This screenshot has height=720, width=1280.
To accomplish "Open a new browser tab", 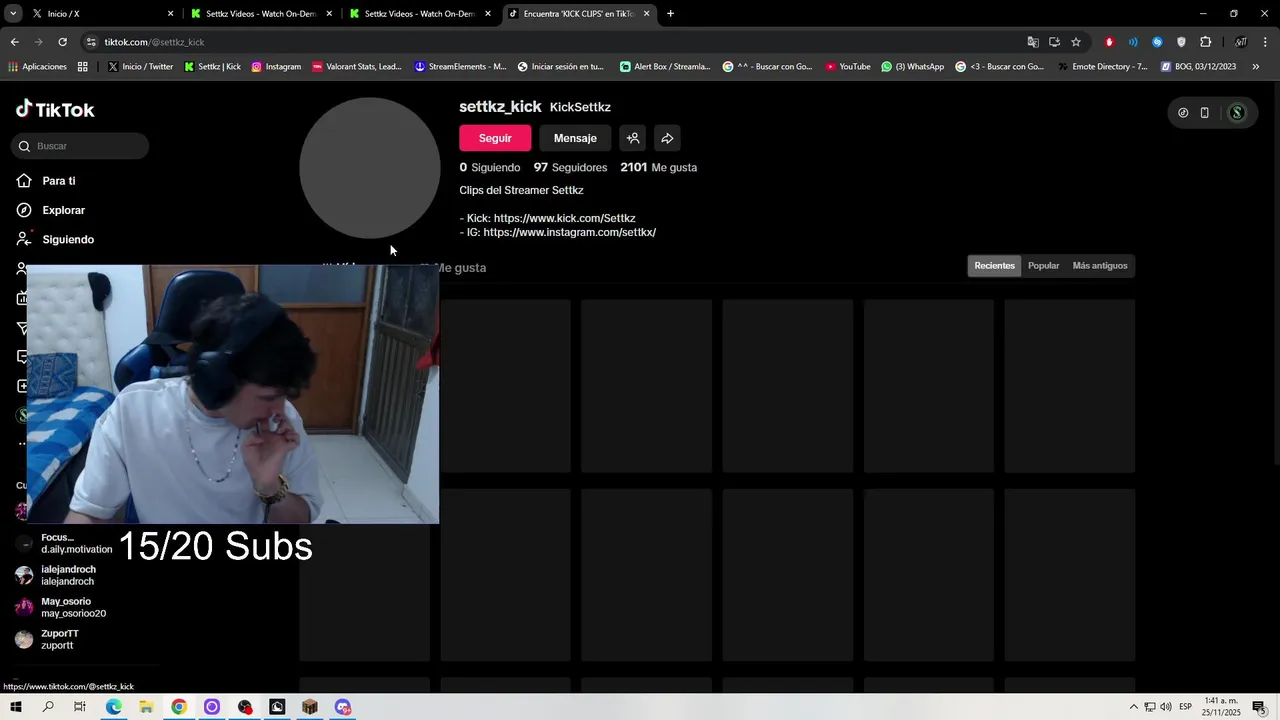I will click(670, 14).
